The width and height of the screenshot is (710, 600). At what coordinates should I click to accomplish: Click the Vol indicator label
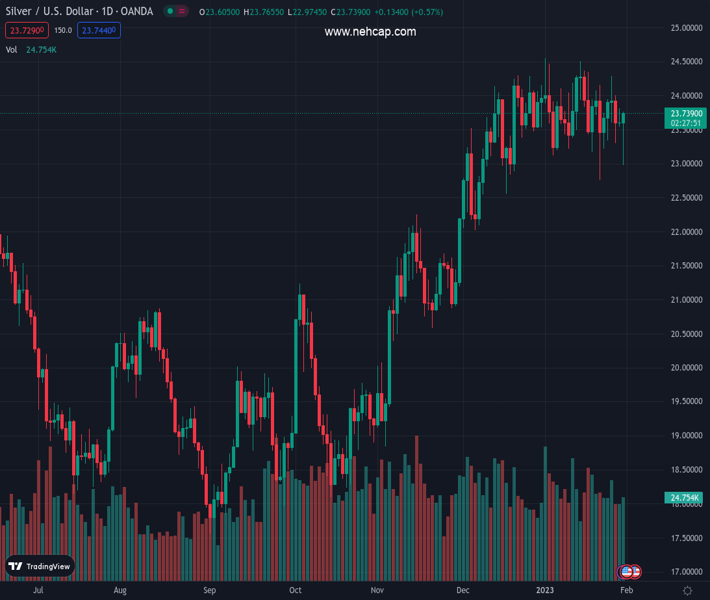click(12, 49)
